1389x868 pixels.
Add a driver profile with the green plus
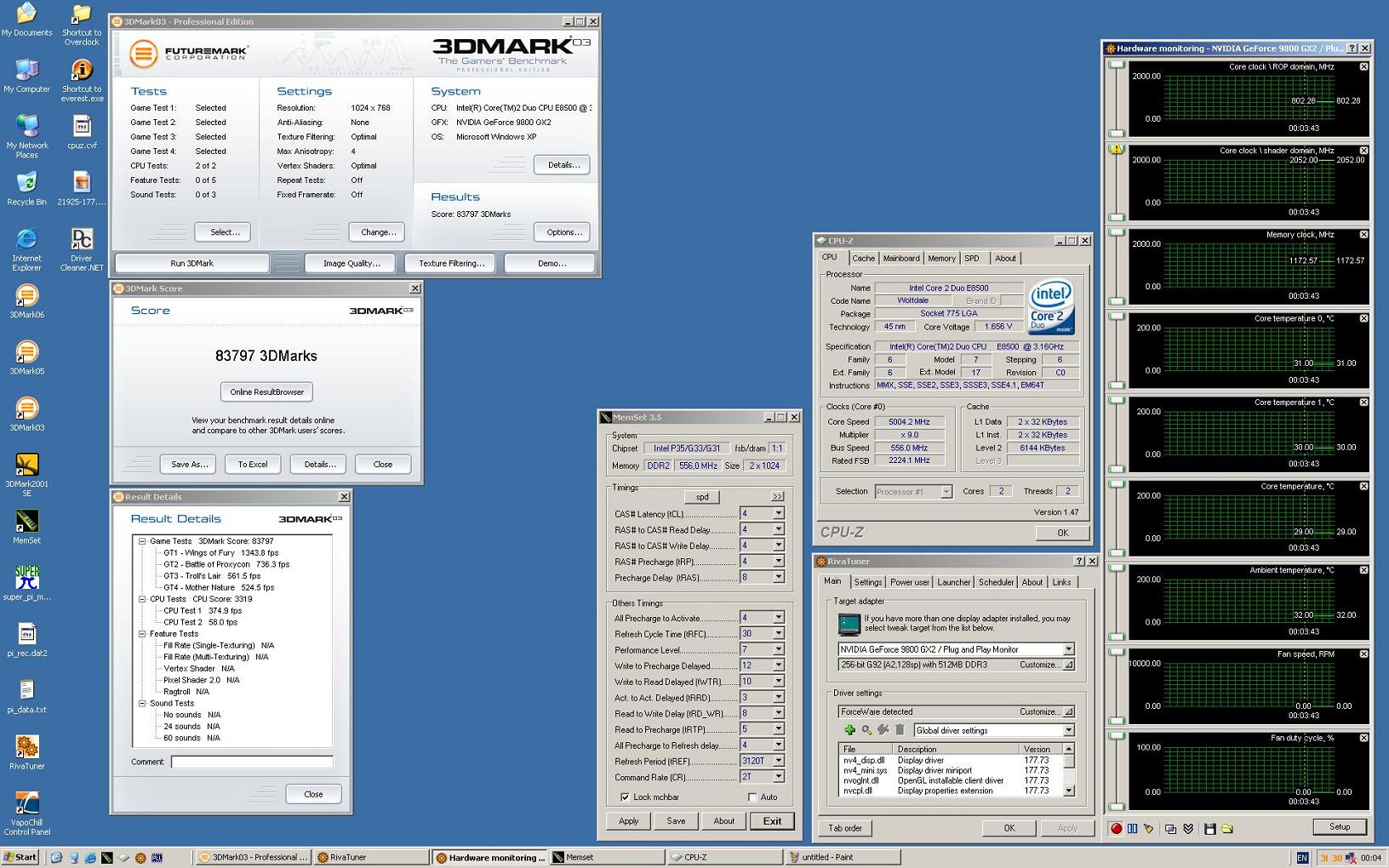click(x=849, y=730)
